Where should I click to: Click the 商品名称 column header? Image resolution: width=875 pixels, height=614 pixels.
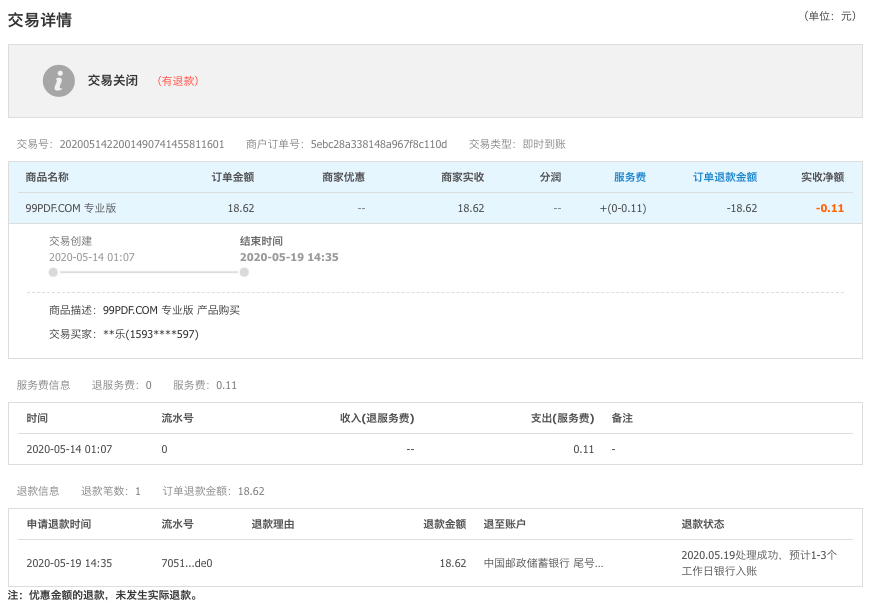click(x=47, y=178)
